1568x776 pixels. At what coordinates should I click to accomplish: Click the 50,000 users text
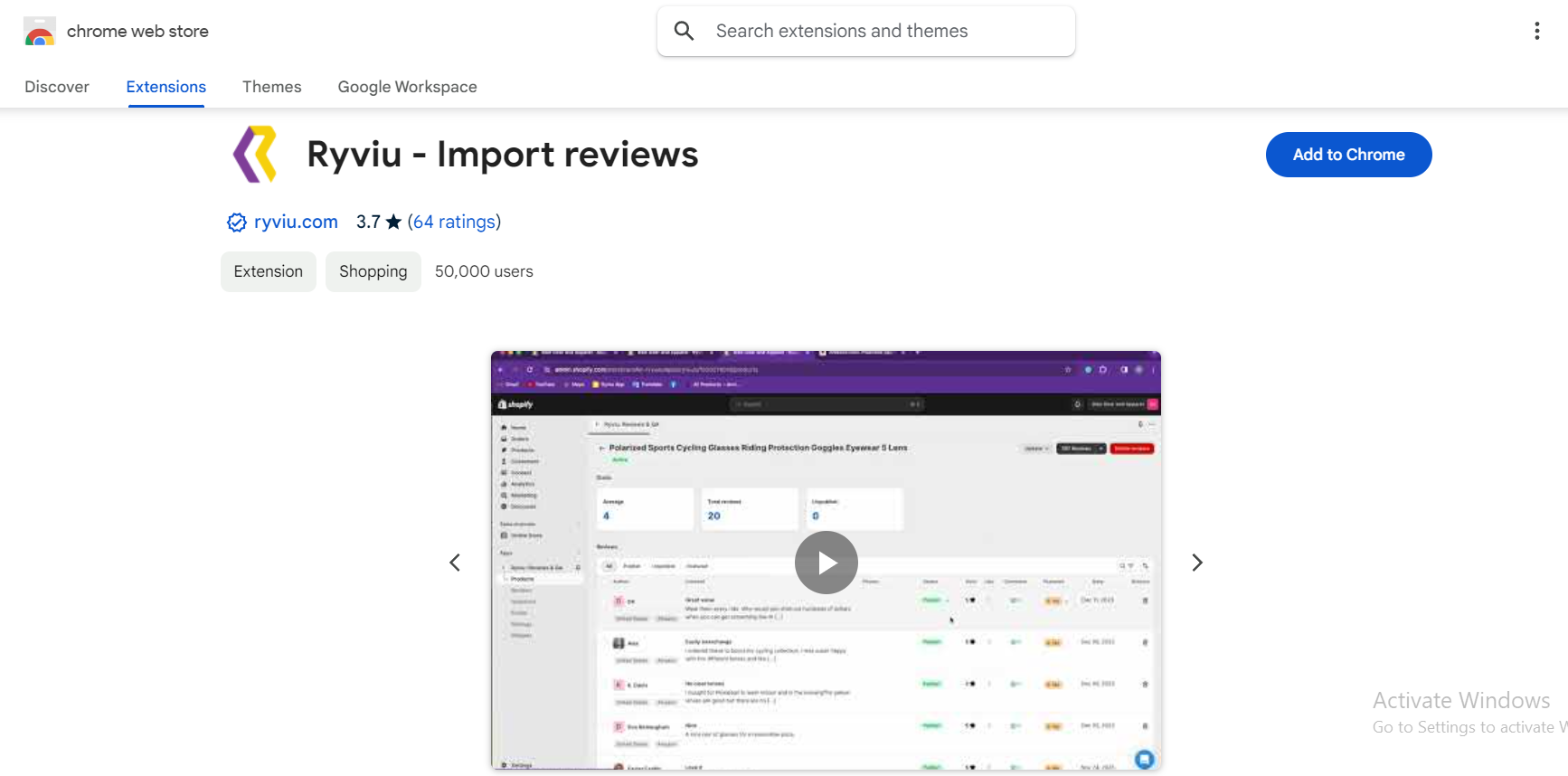coord(484,271)
